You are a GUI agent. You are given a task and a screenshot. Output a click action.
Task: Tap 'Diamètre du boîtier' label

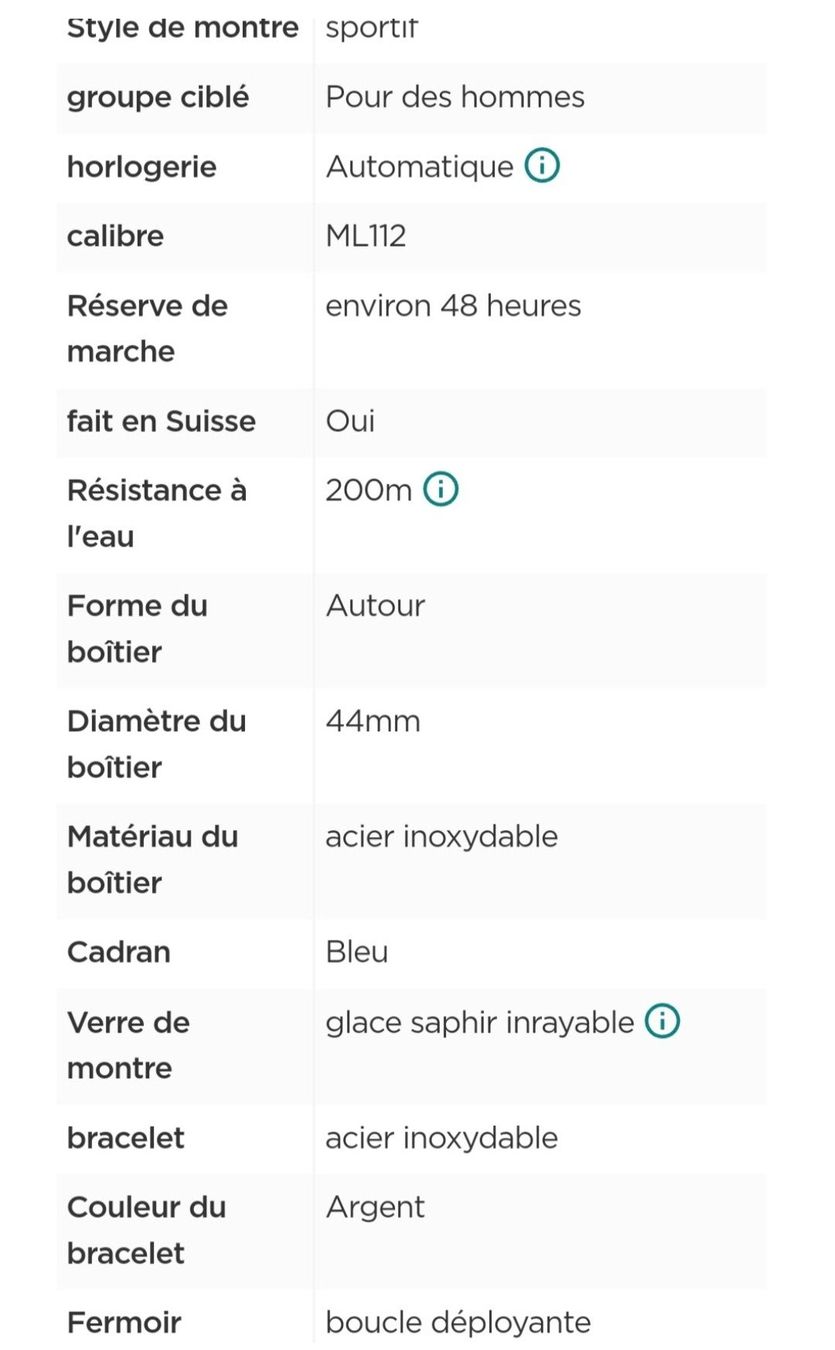(x=157, y=744)
